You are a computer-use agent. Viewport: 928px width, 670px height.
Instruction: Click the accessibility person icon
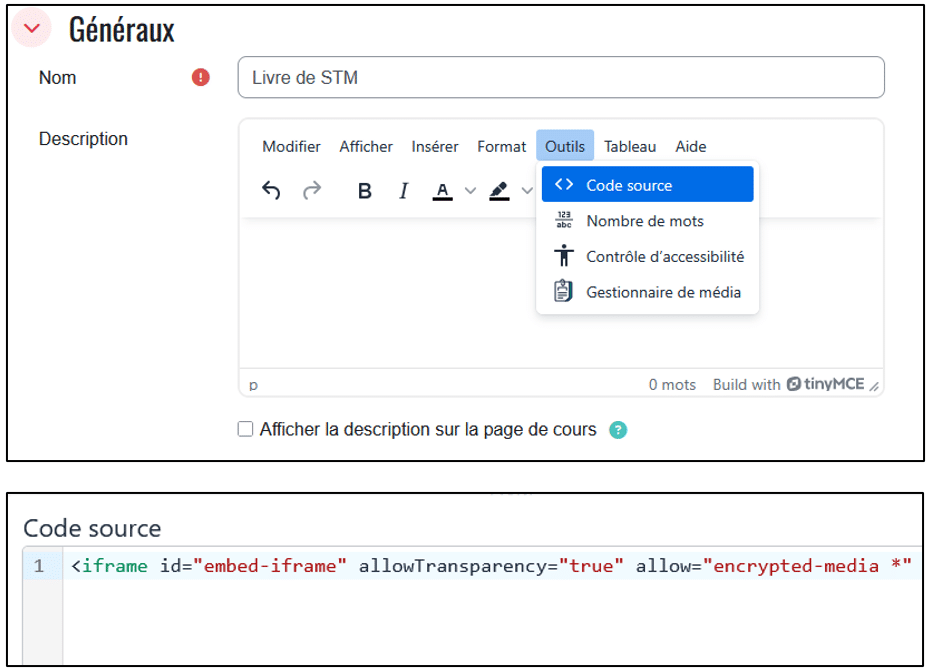coord(564,256)
